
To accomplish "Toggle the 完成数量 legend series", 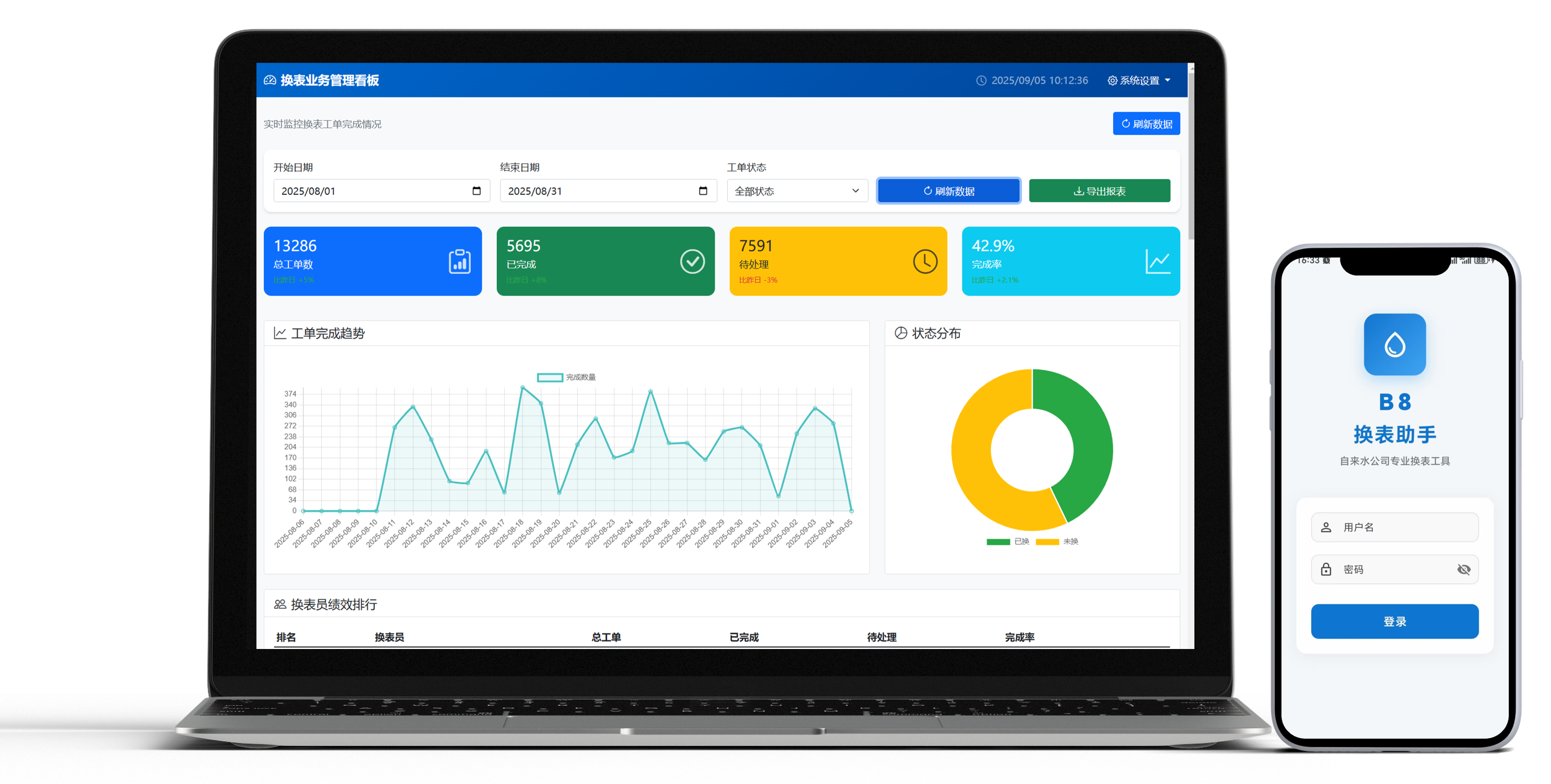I will click(565, 377).
